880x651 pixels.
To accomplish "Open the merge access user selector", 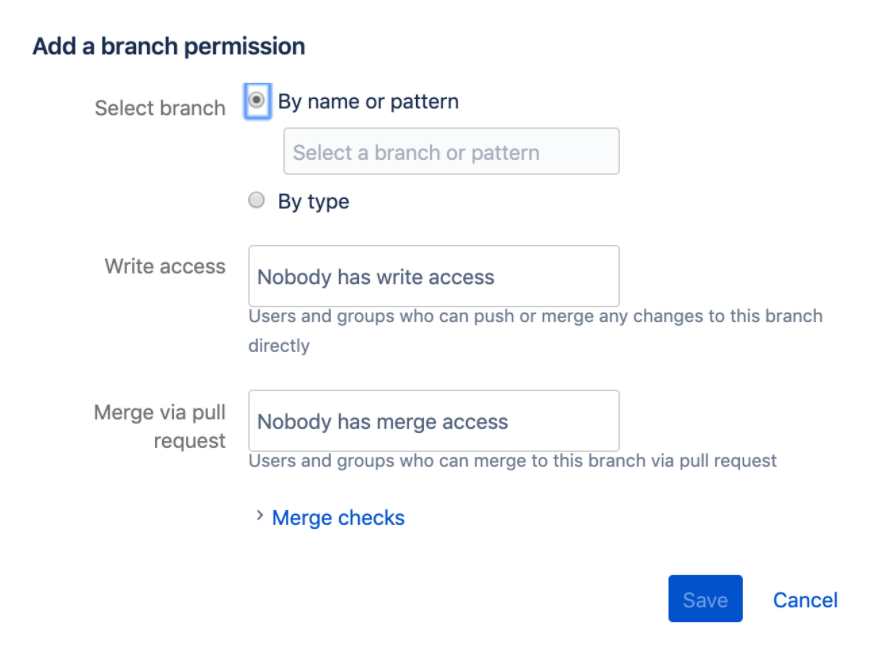I will pyautogui.click(x=434, y=421).
